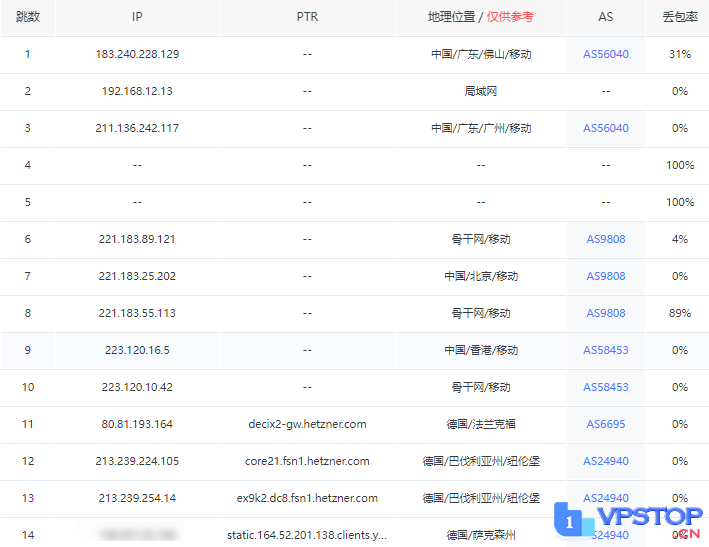Click the 局域网 location cell for 192.168.12.13
The width and height of the screenshot is (709, 547).
481,91
